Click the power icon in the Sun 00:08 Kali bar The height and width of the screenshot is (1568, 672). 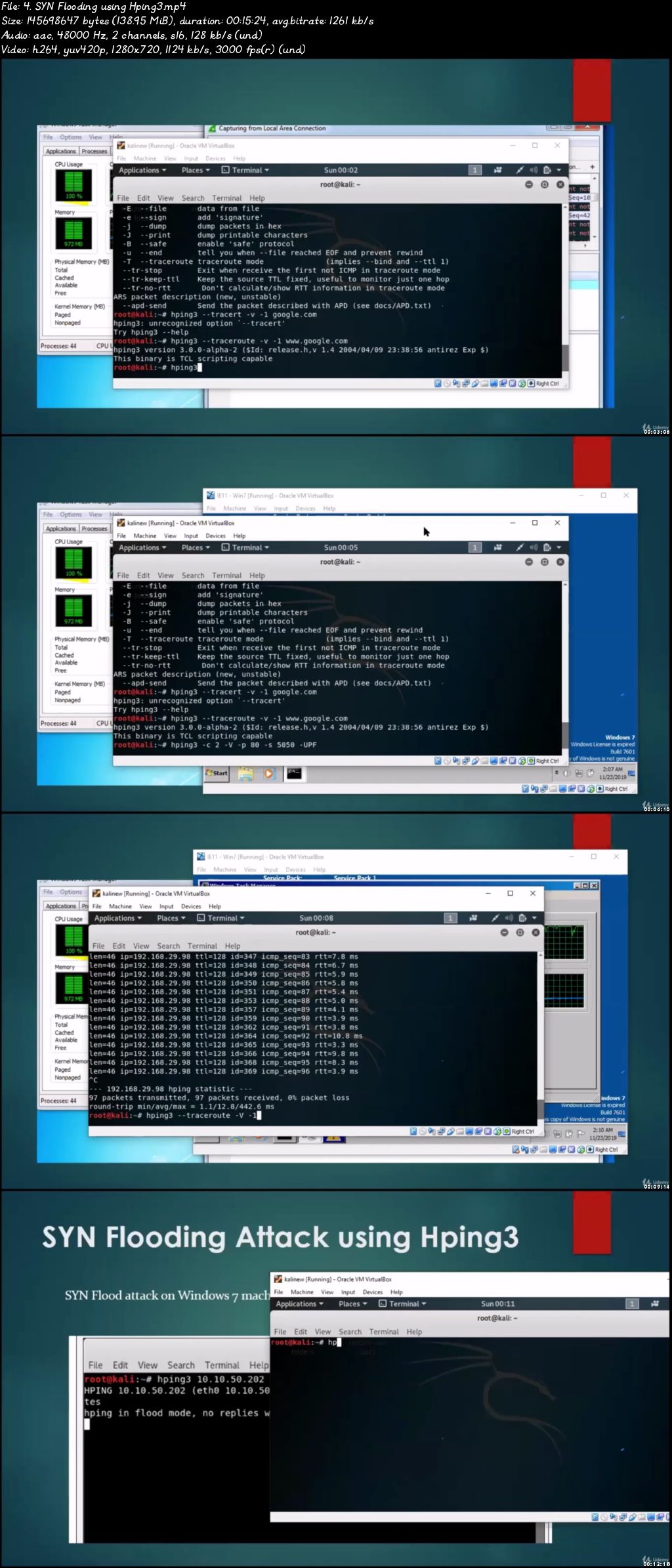point(522,918)
